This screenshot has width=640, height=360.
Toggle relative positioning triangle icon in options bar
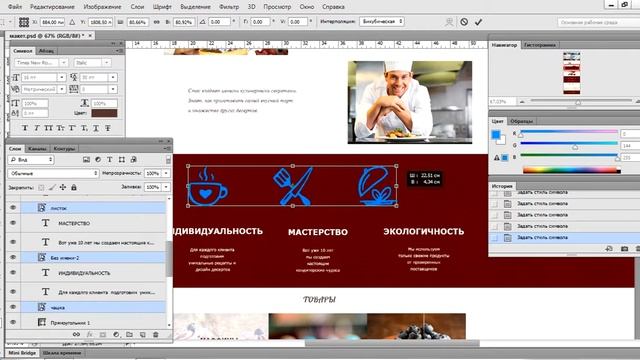pyautogui.click(x=72, y=22)
